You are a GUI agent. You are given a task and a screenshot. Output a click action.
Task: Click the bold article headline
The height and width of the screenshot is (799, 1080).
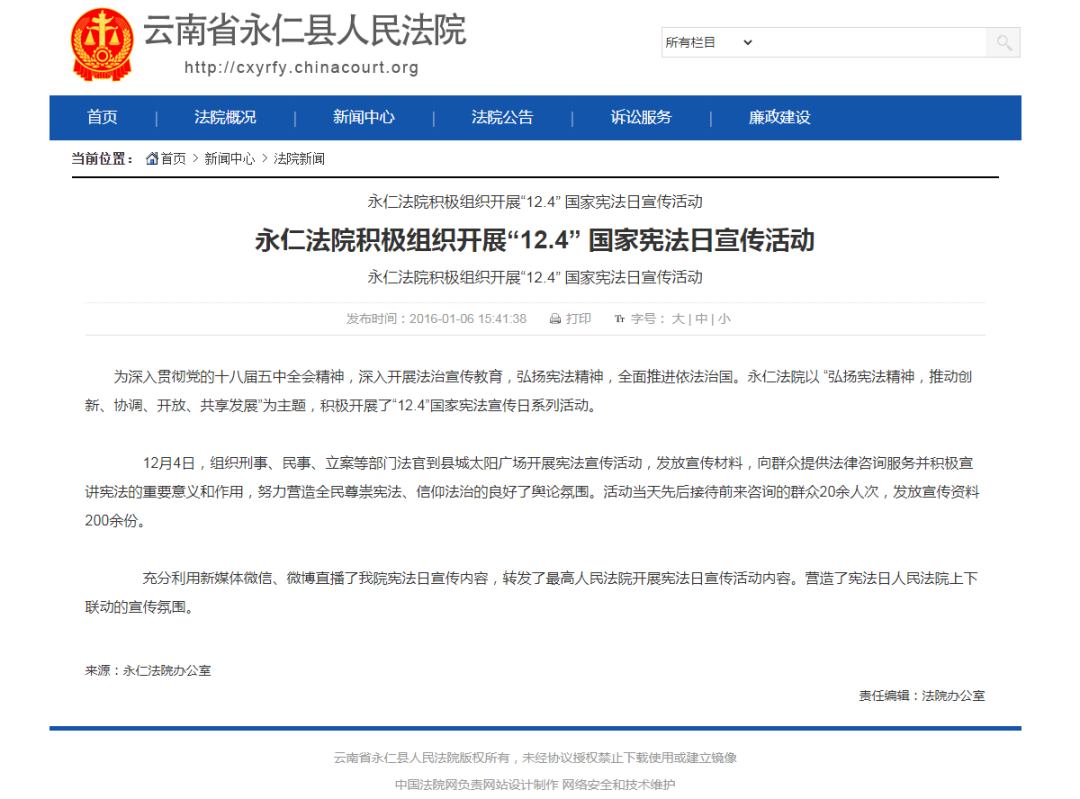click(534, 240)
